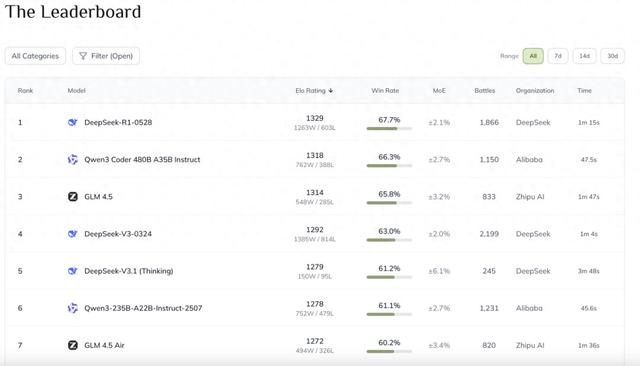Click Qwen3 Coder 480B model icon

(x=73, y=160)
